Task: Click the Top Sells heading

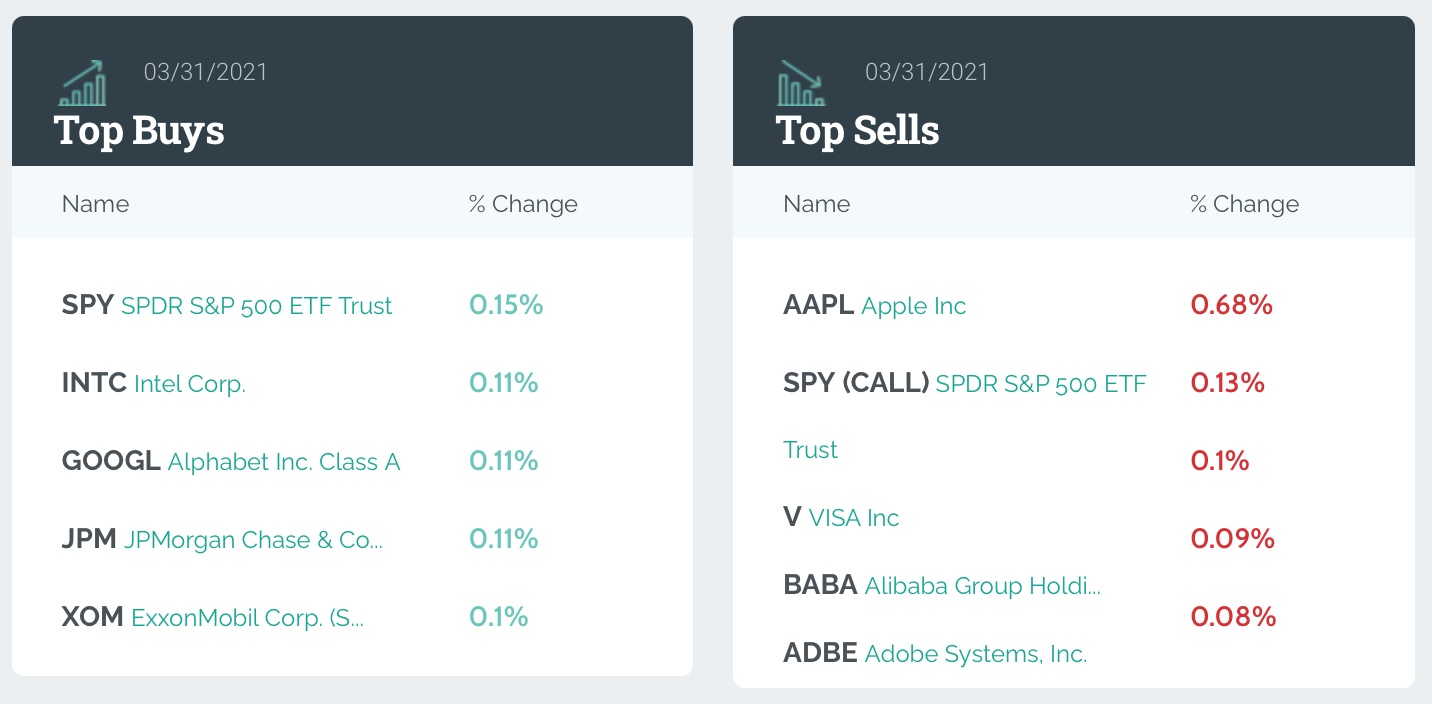Action: (858, 130)
